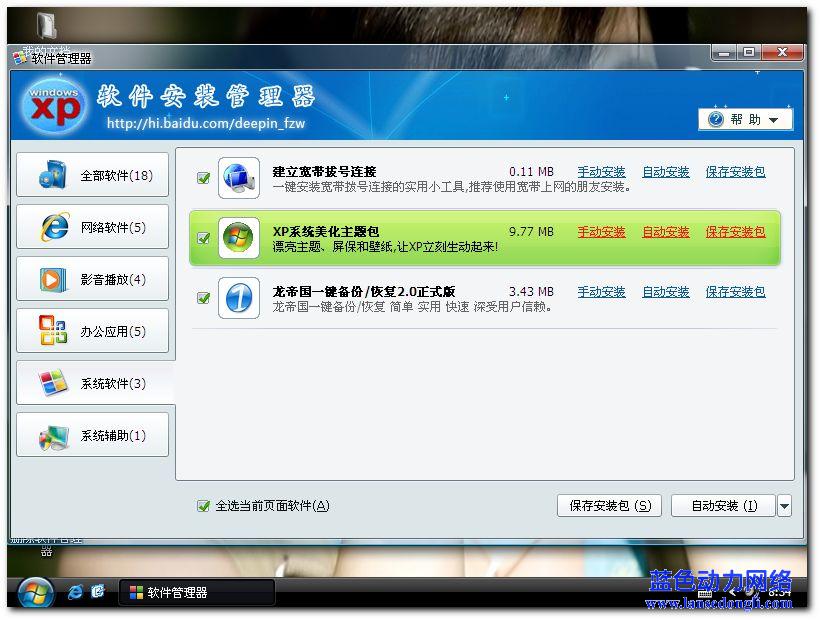820x620 pixels.
Task: Click the 保存安装包(S) button at bottom
Action: click(x=609, y=506)
